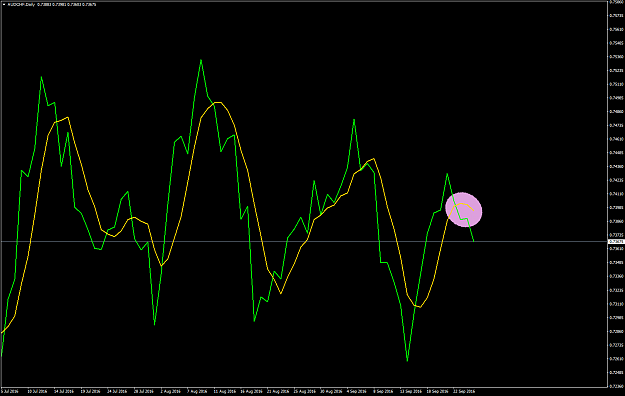Click the '4 Sep 2016' date label
Screen dimensions: 625x396
click(x=357, y=392)
